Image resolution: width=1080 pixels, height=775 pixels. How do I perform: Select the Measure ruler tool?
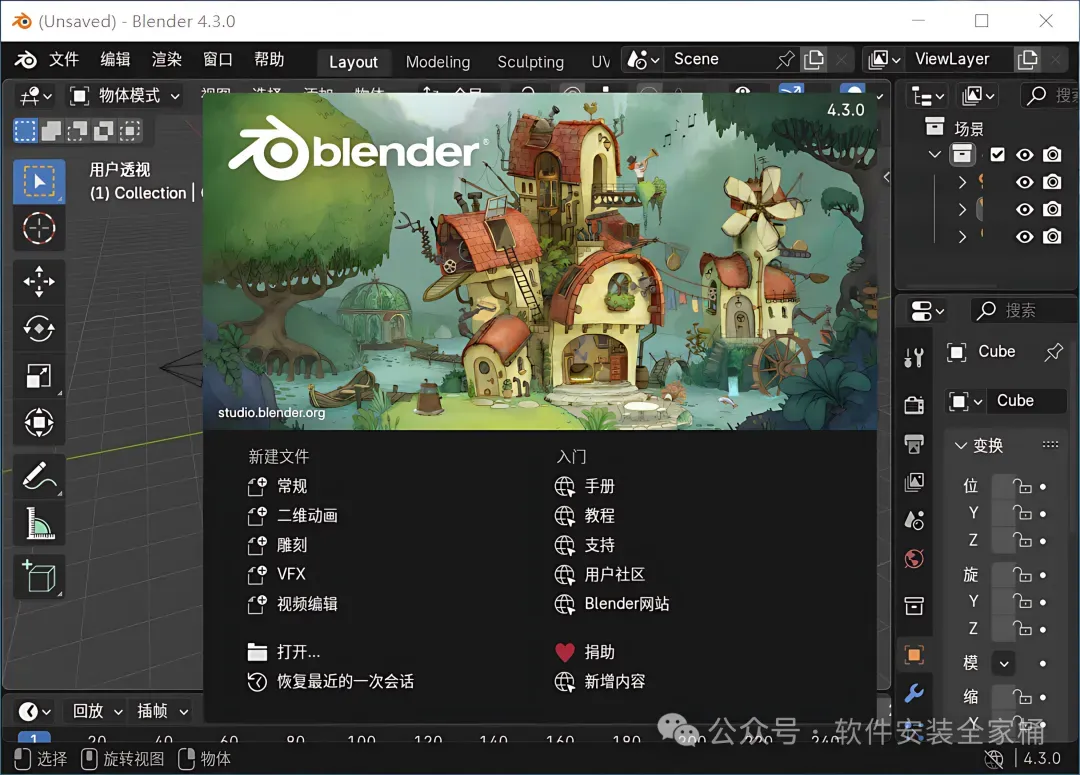[x=39, y=523]
